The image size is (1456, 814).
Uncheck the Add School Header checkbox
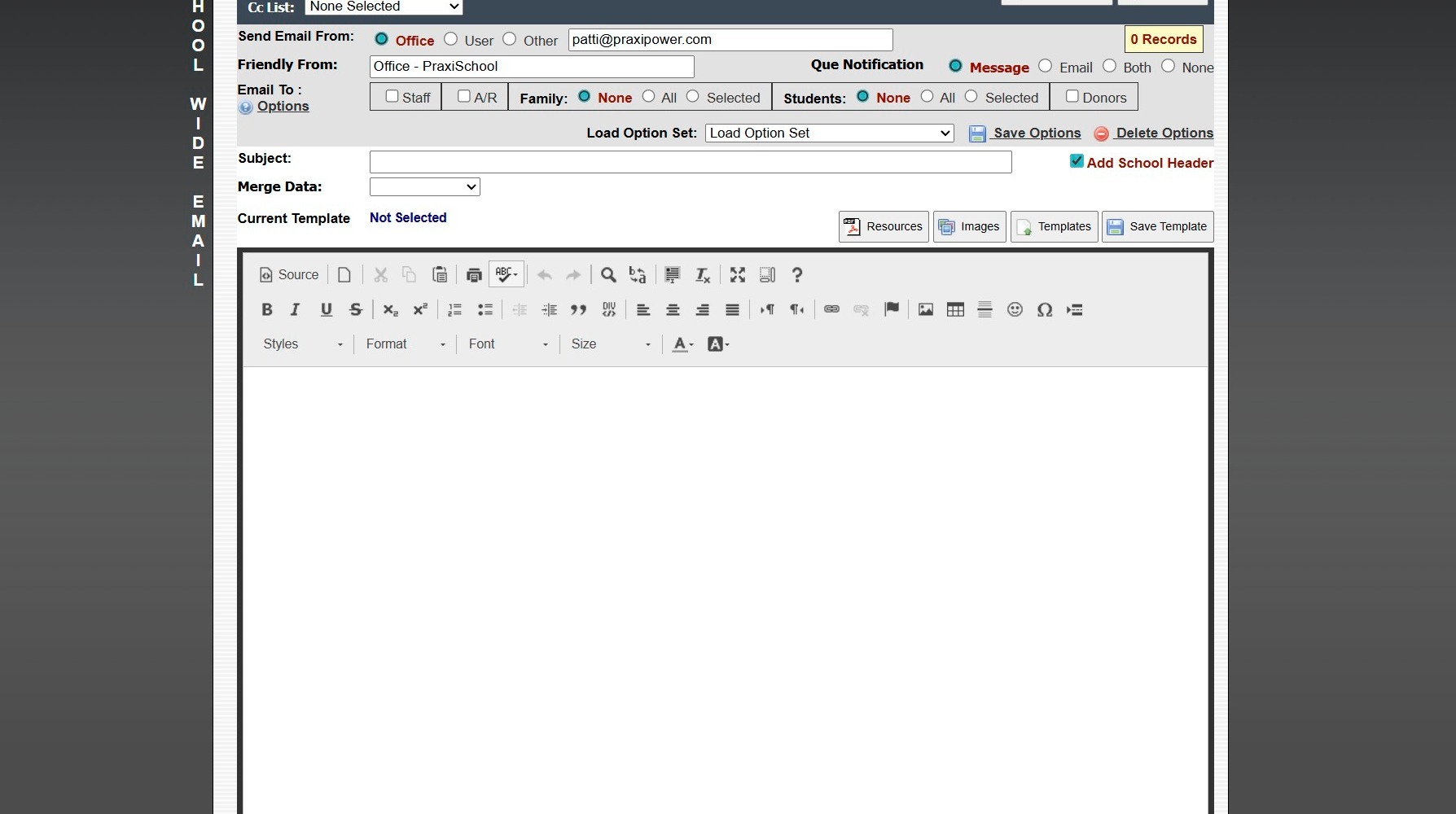1077,161
